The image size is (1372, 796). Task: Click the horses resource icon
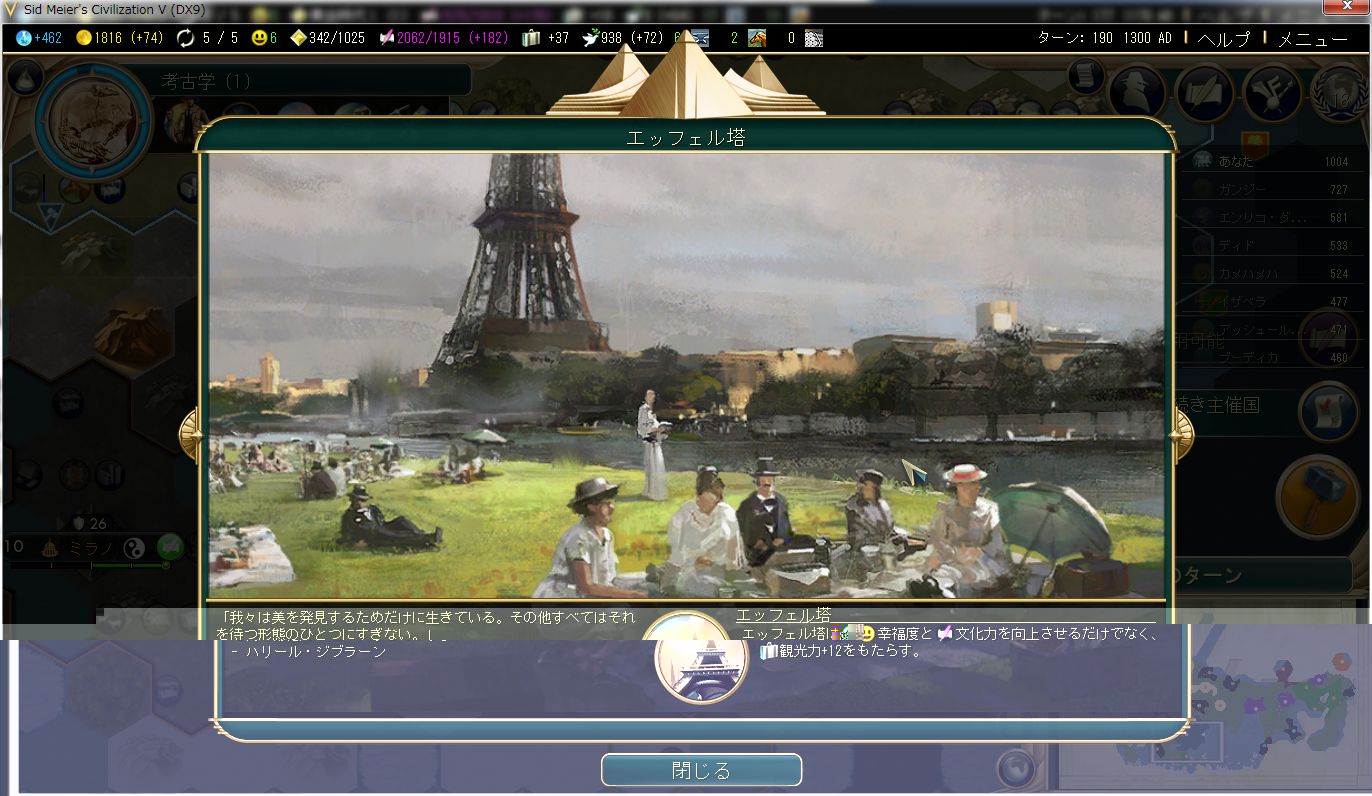pos(757,38)
